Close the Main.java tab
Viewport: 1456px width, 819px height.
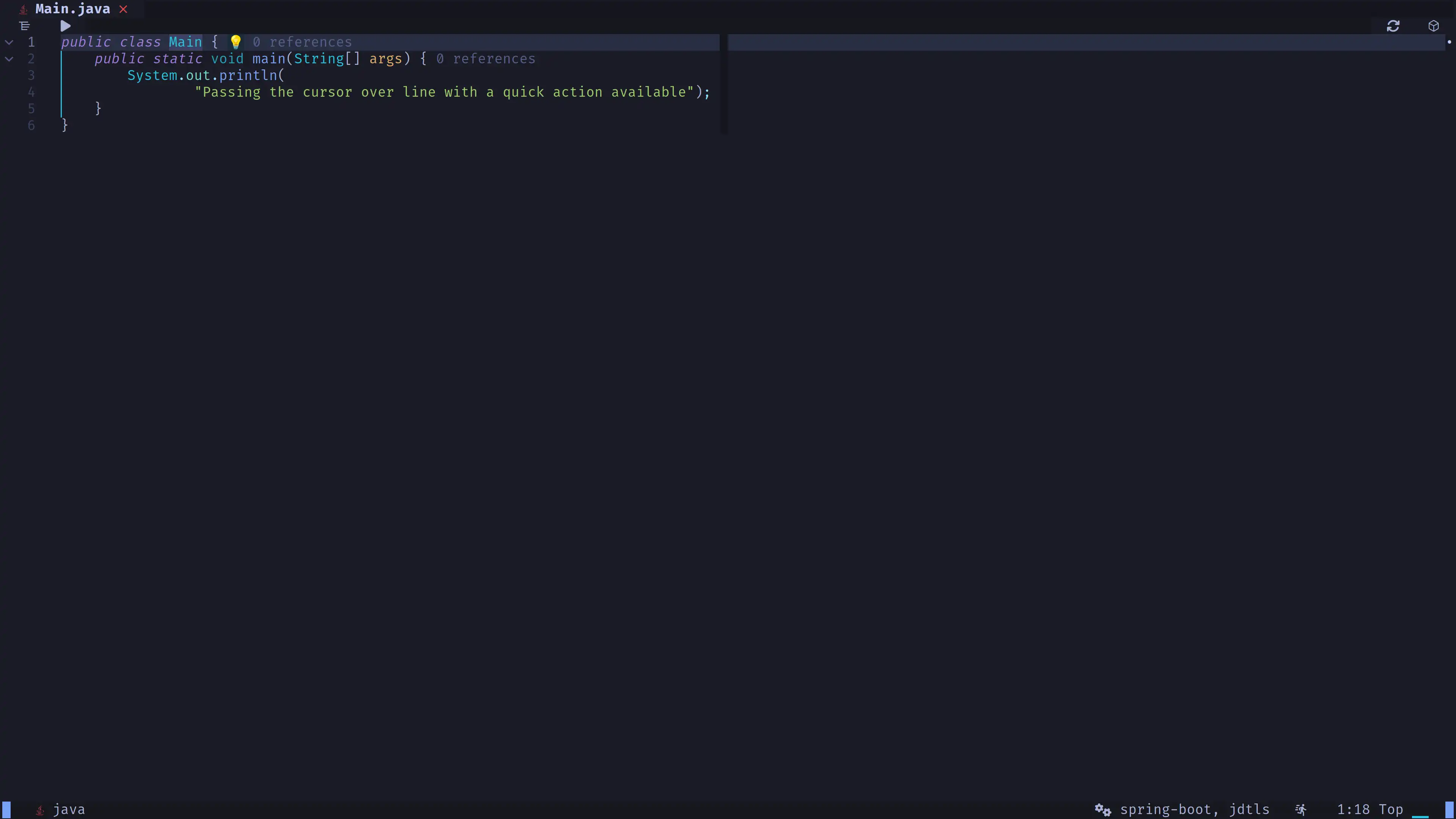click(123, 9)
